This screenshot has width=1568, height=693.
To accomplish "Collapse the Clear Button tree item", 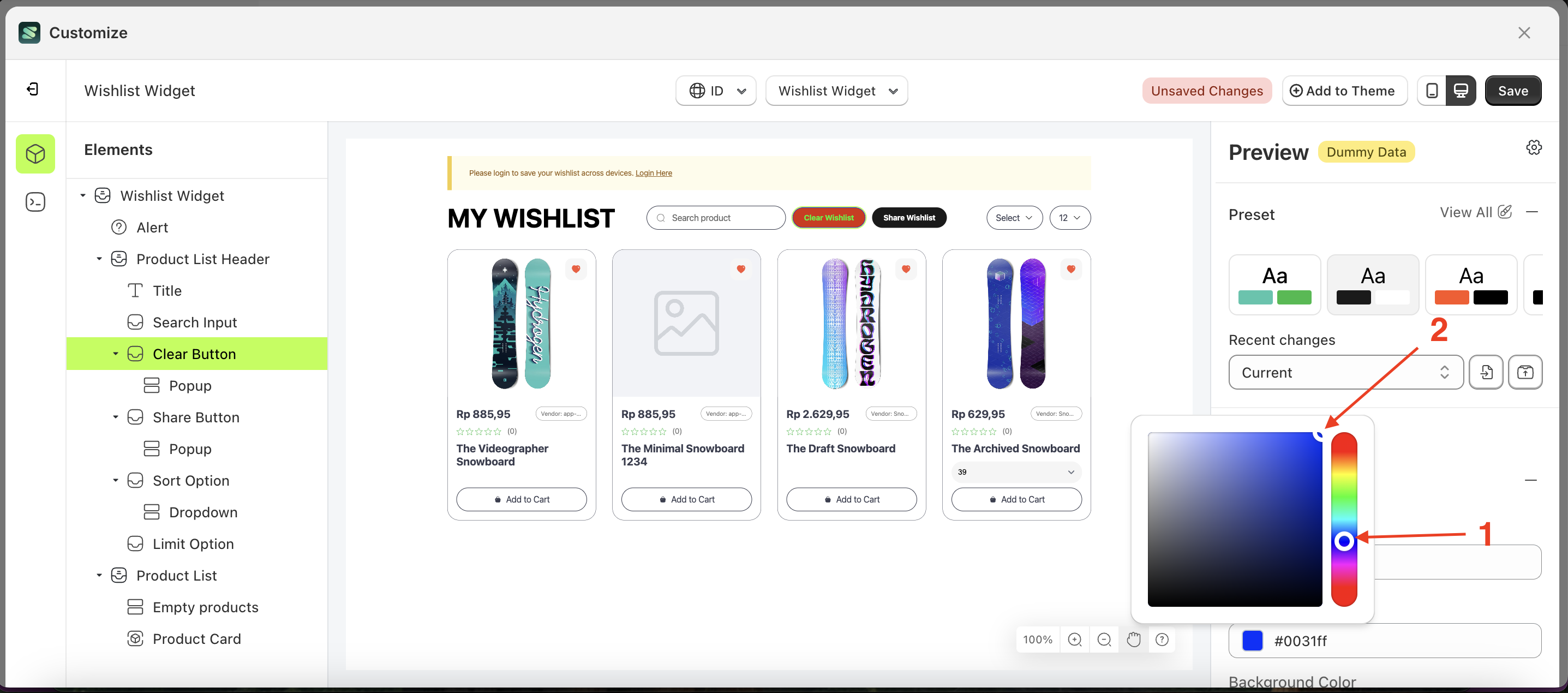I will (115, 354).
